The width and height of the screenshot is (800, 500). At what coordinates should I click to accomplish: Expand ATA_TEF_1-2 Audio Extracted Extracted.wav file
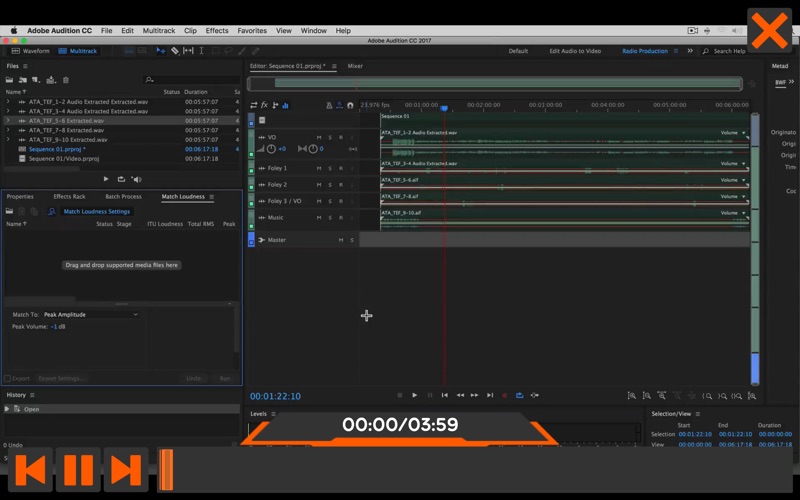(8, 102)
